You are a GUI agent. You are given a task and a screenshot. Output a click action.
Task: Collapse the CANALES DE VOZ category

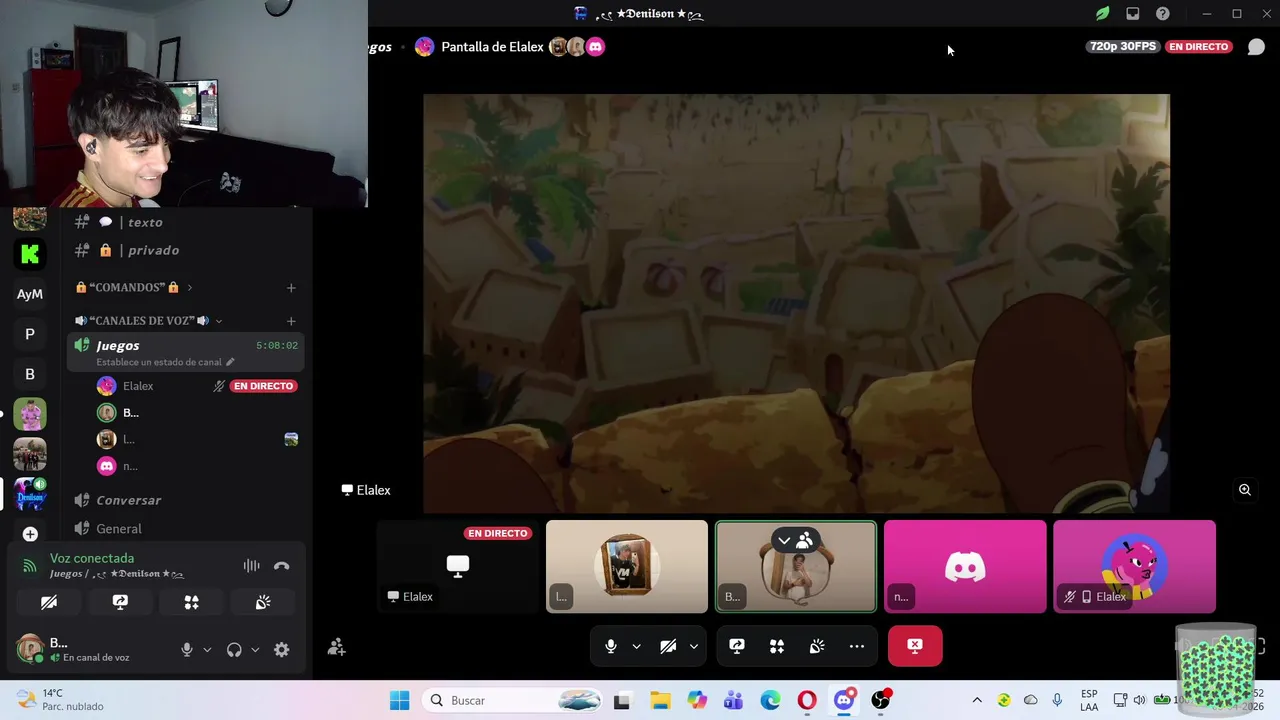[149, 320]
